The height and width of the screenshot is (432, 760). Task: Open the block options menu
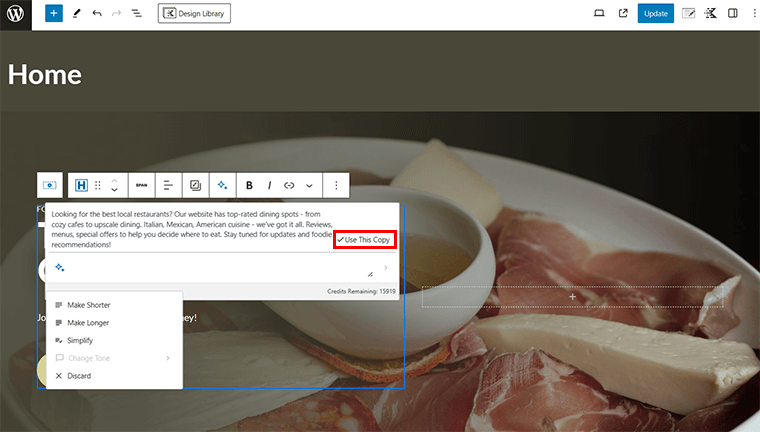[336, 185]
